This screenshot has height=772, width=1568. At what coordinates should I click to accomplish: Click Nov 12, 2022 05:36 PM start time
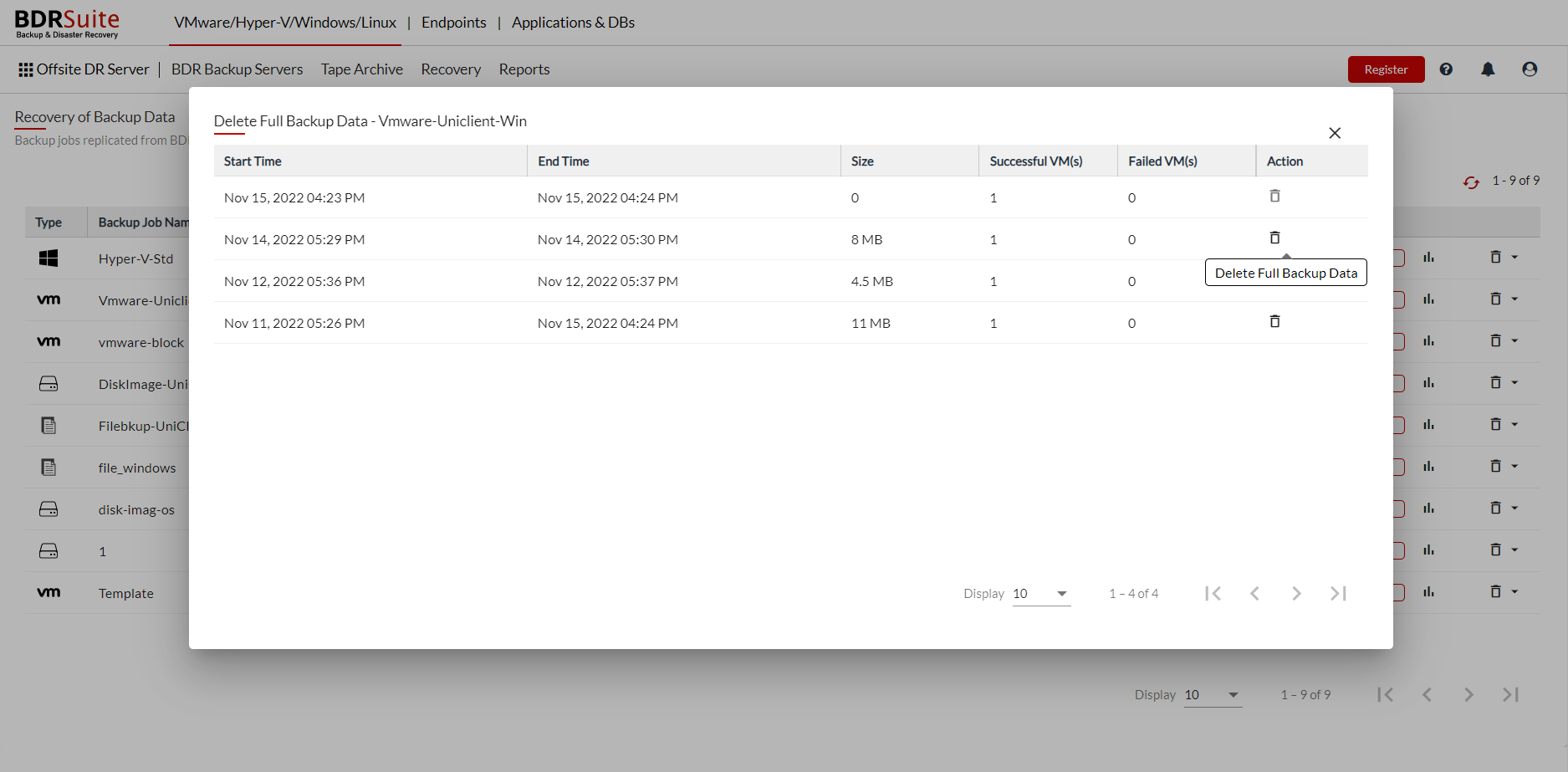294,281
